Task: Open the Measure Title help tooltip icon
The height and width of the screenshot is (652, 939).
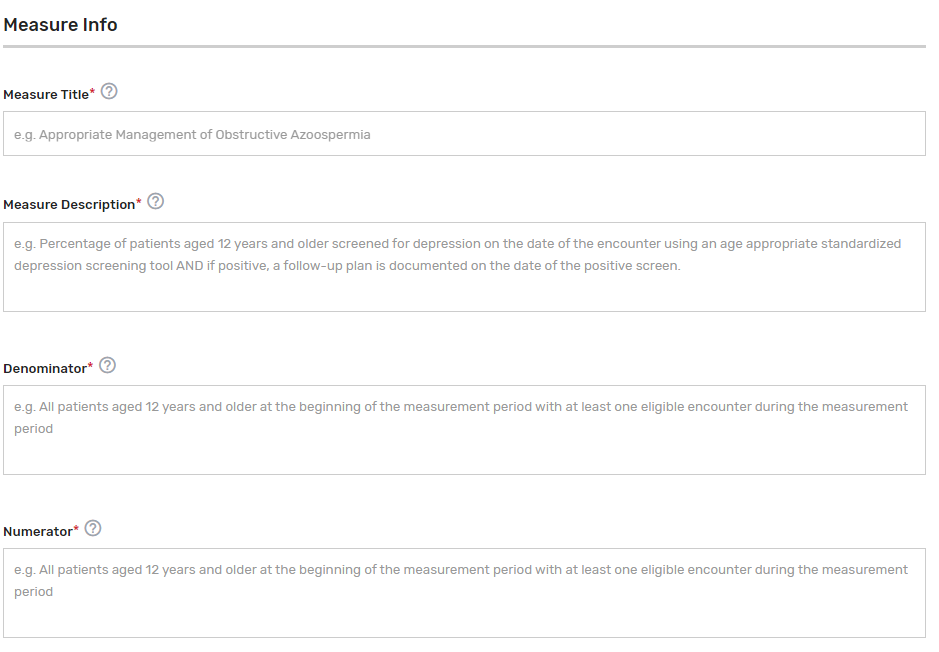Action: [x=110, y=92]
